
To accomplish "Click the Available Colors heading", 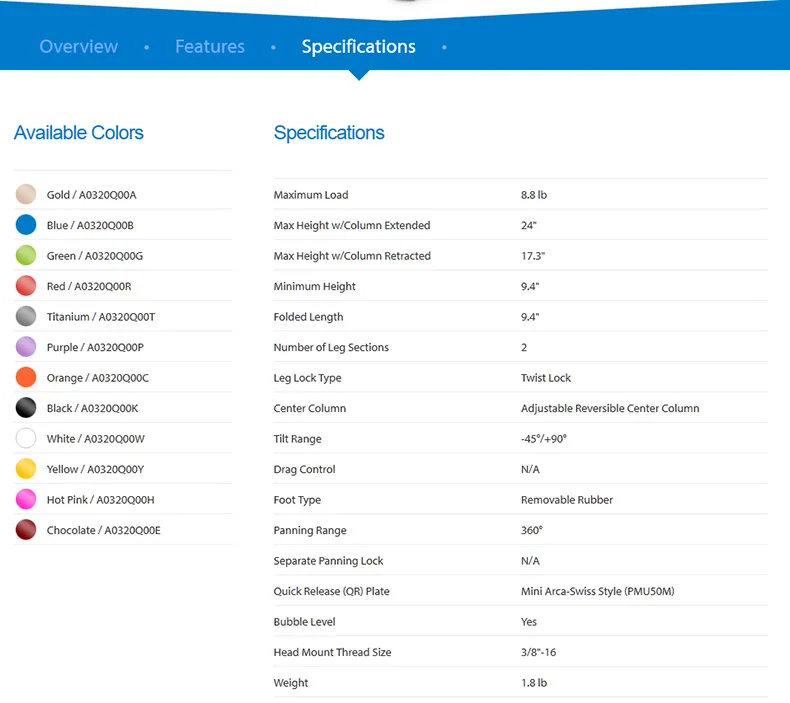I will pyautogui.click(x=79, y=133).
